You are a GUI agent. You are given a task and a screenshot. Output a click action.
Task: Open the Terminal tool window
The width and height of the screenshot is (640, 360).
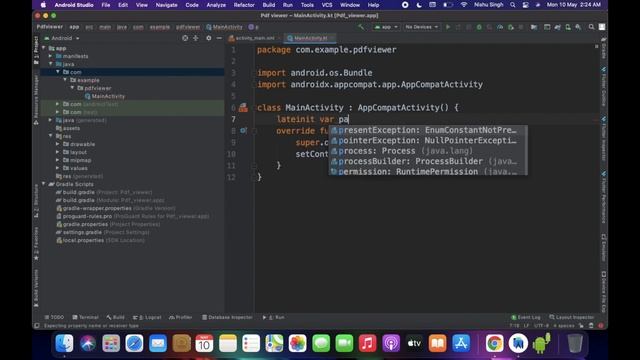coord(85,317)
